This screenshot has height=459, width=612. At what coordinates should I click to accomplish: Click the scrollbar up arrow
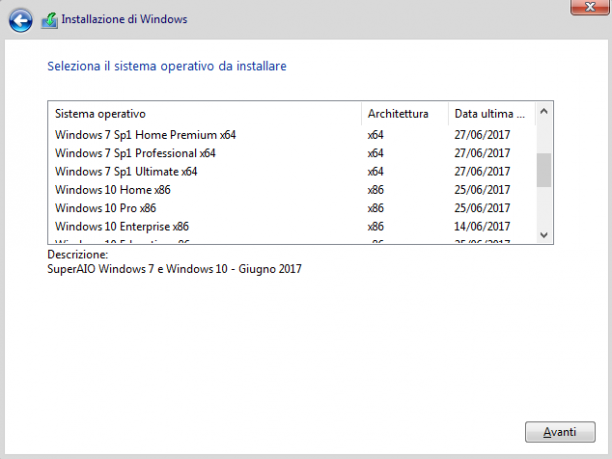[544, 112]
